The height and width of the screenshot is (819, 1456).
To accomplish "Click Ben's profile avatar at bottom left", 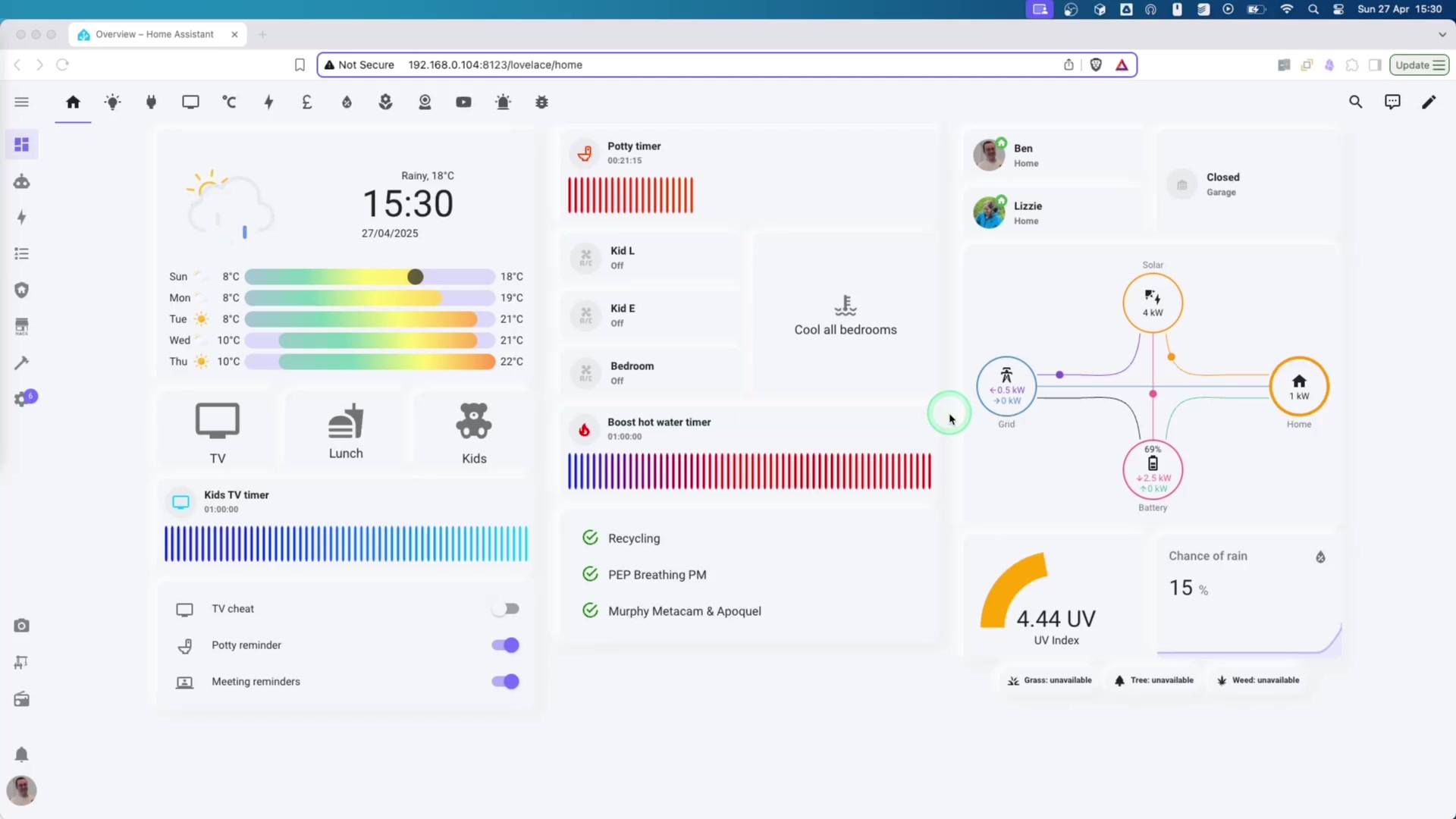I will pyautogui.click(x=21, y=790).
